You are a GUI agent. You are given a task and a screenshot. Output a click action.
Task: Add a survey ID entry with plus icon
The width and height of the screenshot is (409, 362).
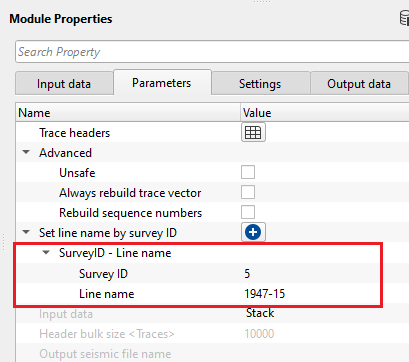point(253,232)
